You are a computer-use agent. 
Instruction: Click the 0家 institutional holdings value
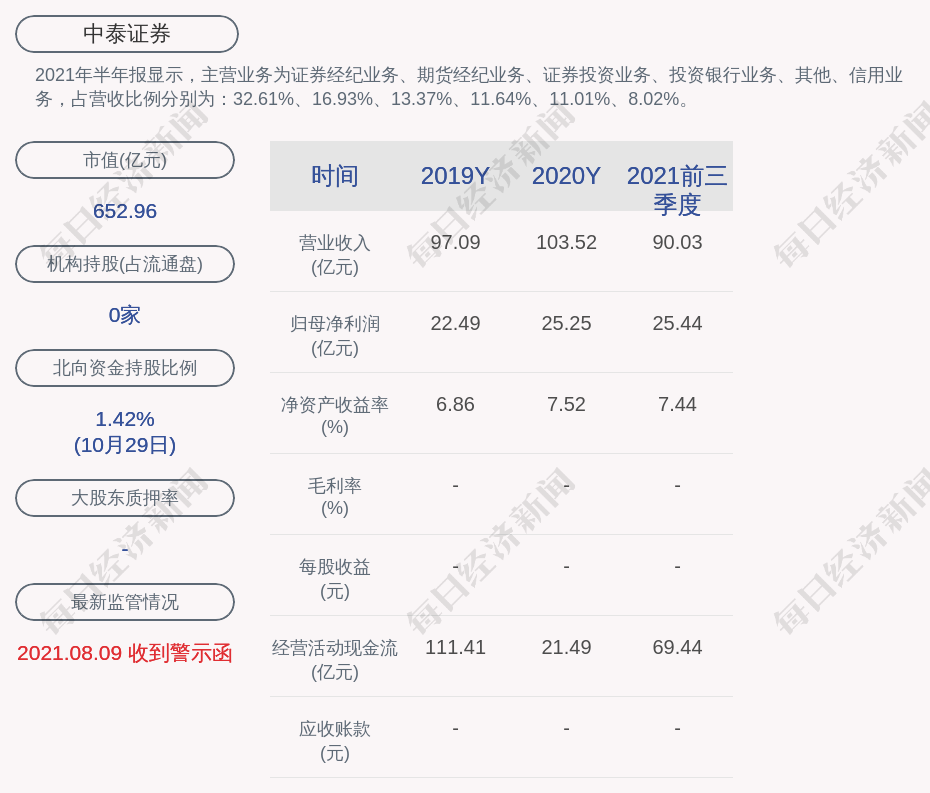click(125, 315)
